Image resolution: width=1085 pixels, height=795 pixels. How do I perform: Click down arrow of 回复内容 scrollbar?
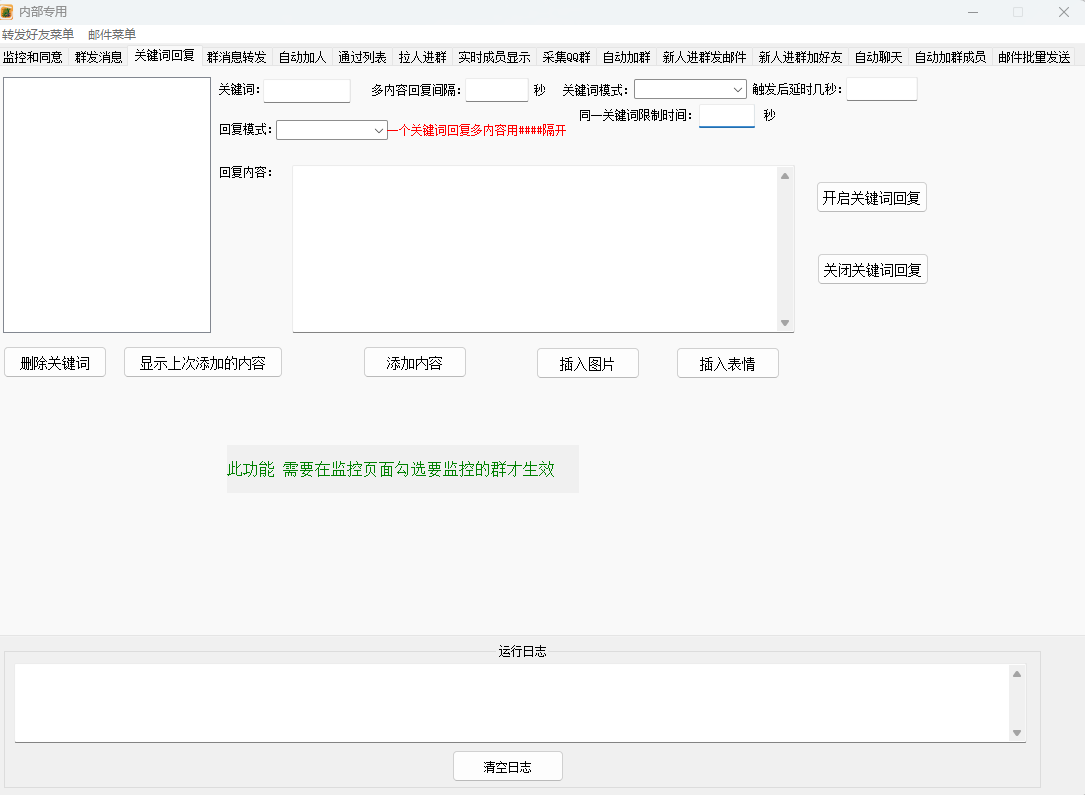pyautogui.click(x=785, y=323)
